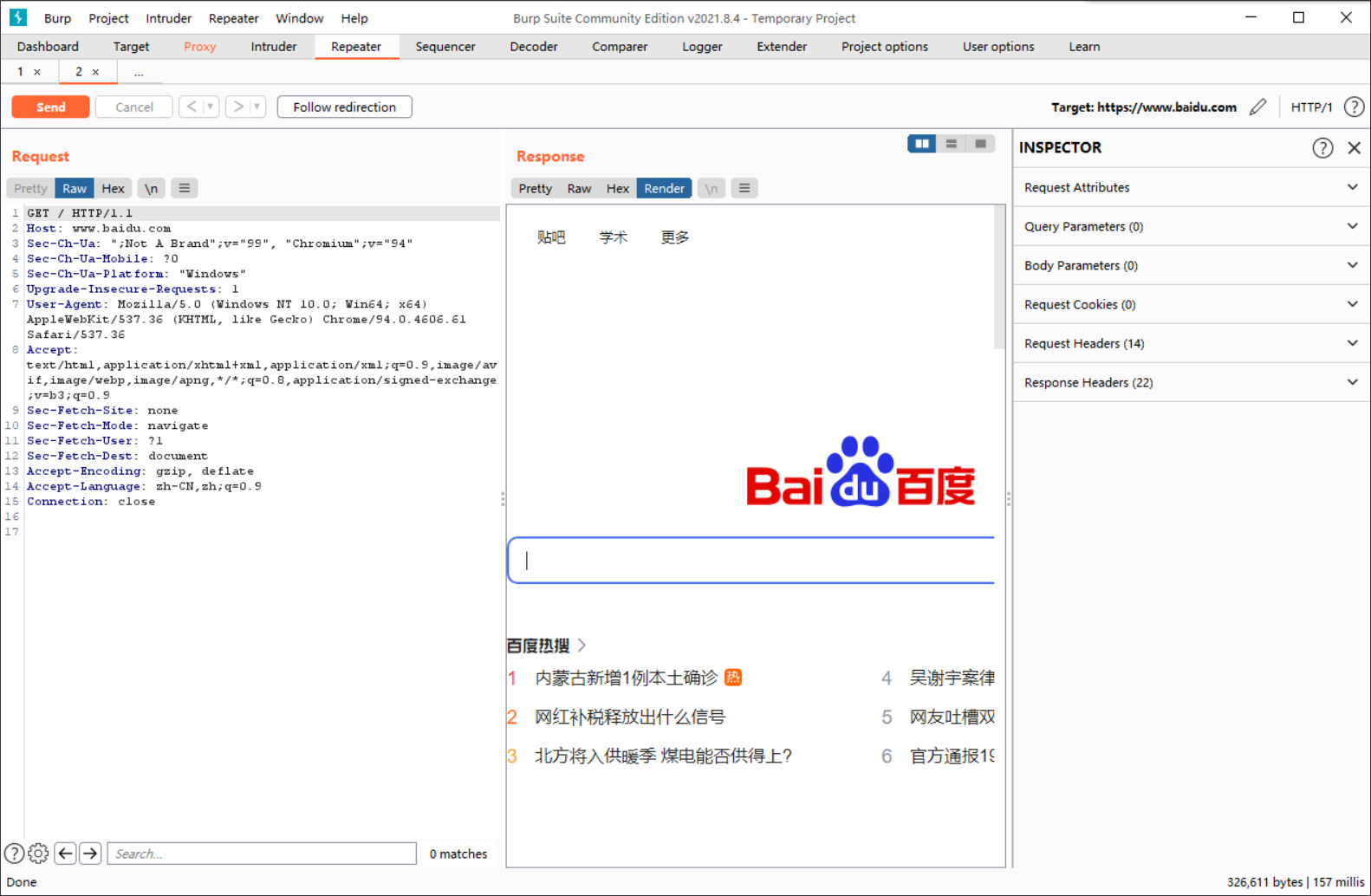Screen dimensions: 1371x896
Task: Toggle response \n display button
Action: [711, 188]
